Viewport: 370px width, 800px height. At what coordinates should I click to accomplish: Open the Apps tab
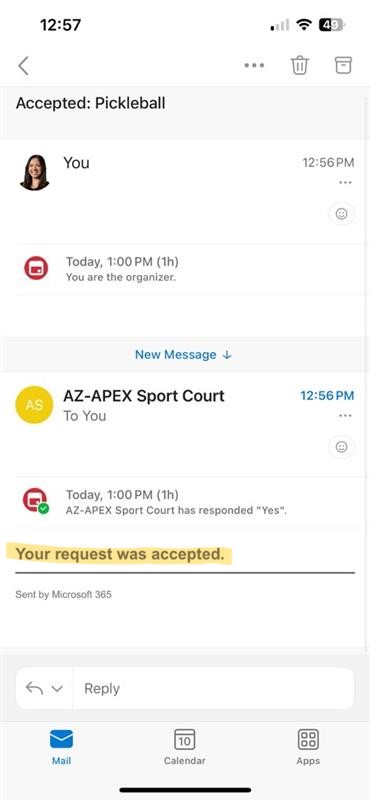(x=308, y=747)
